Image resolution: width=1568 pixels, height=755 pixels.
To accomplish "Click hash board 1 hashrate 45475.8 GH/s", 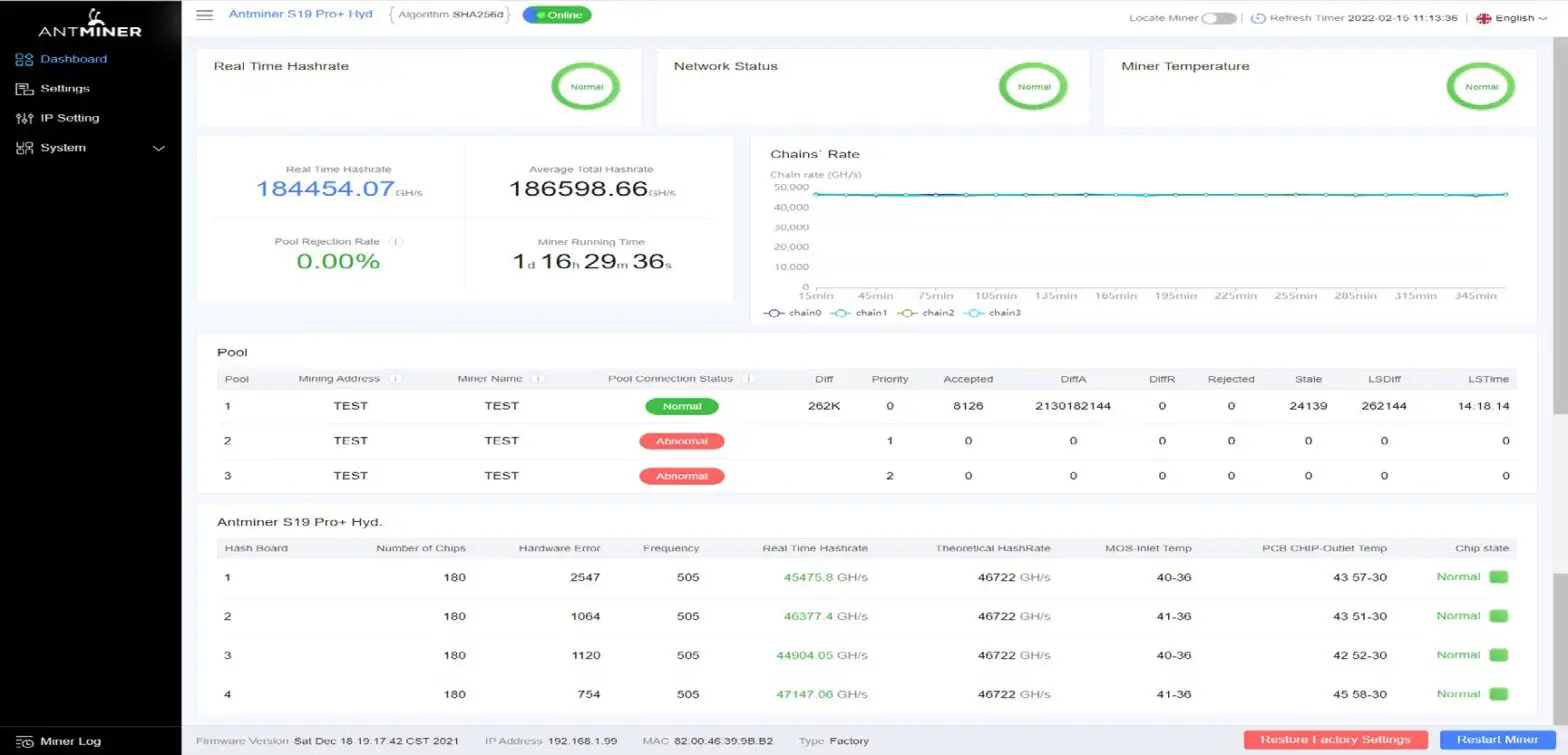I will (x=825, y=577).
